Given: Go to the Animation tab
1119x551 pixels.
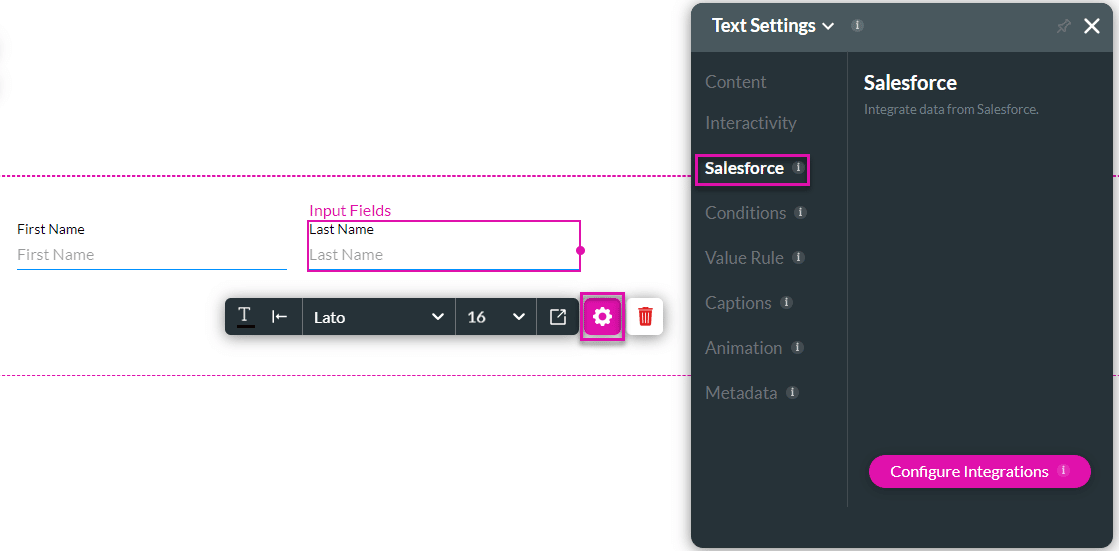Looking at the screenshot, I should click(x=743, y=348).
